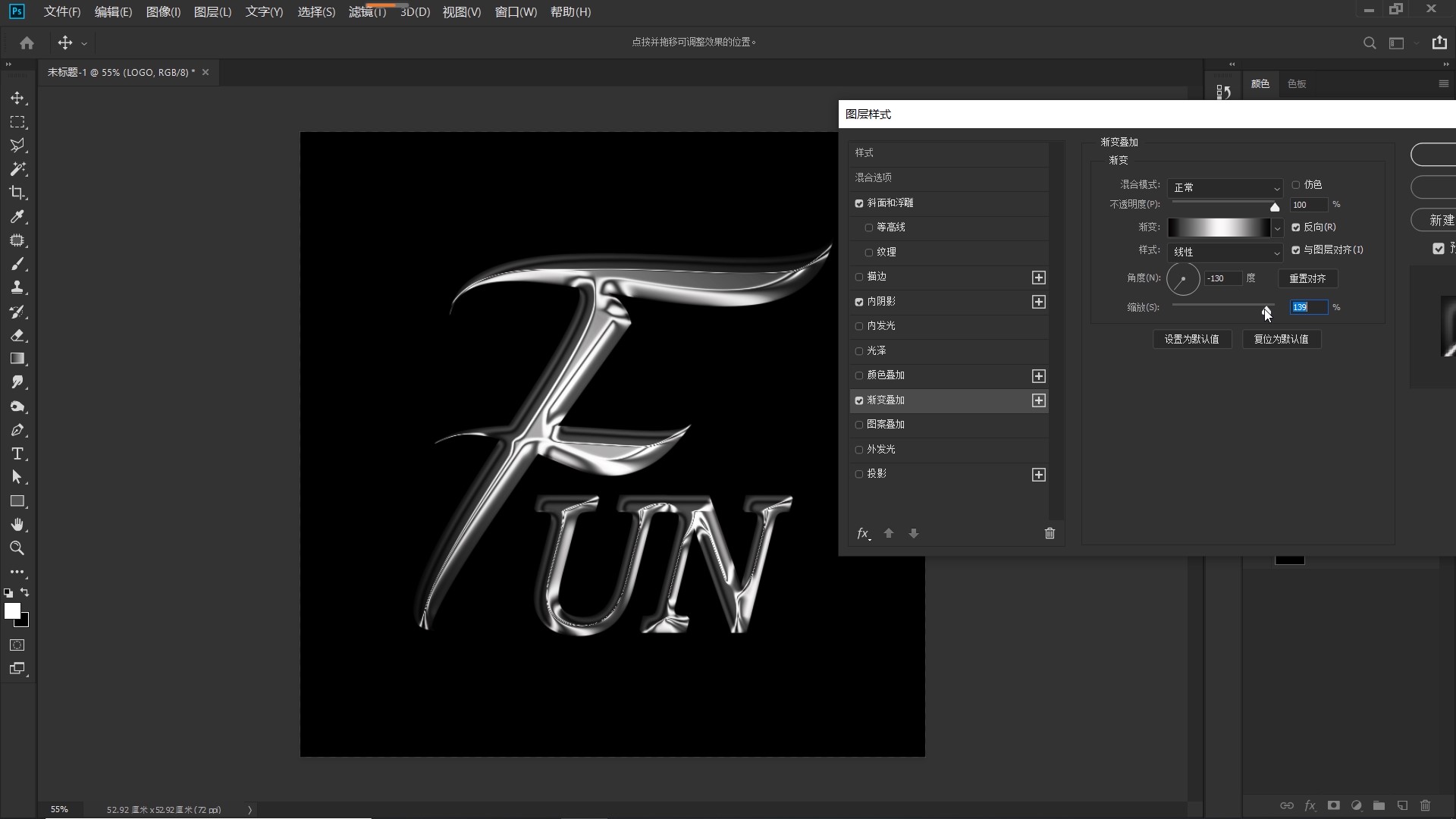Select the Hand tool
The width and height of the screenshot is (1456, 819).
pyautogui.click(x=17, y=525)
